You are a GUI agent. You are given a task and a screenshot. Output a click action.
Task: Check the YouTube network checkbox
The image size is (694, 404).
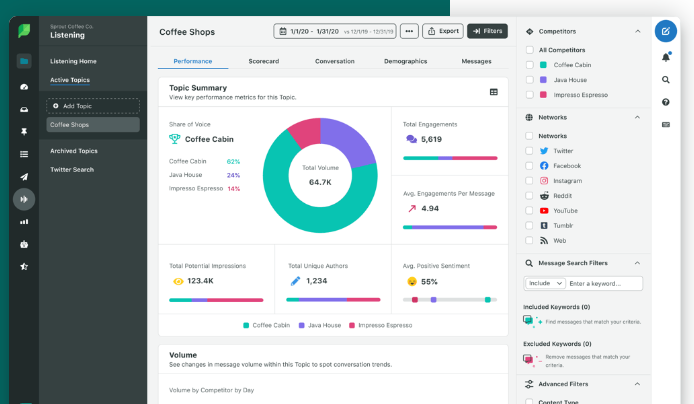(529, 211)
